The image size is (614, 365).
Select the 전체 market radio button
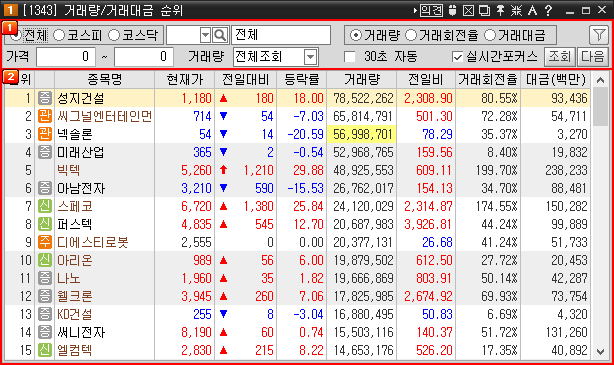tap(16, 36)
